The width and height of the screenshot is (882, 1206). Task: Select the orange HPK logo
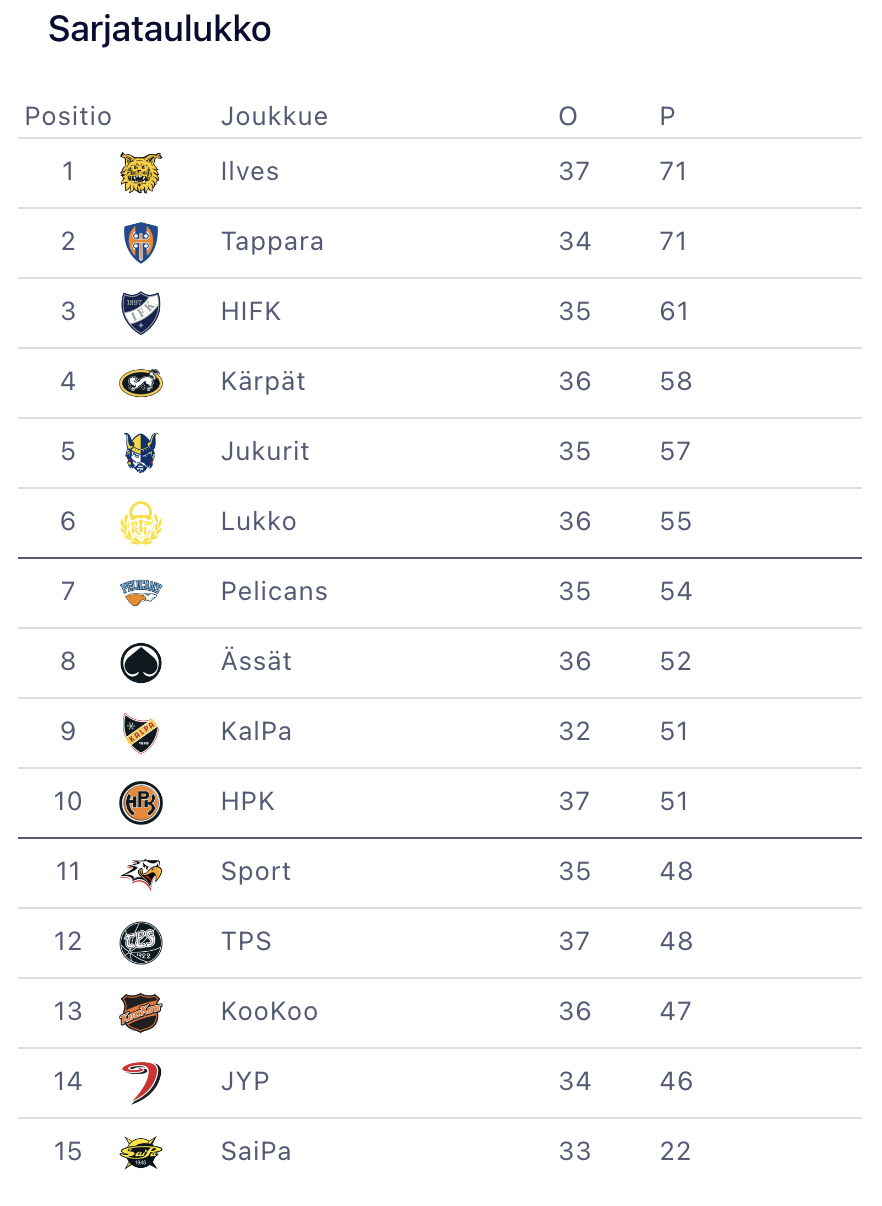coord(140,802)
